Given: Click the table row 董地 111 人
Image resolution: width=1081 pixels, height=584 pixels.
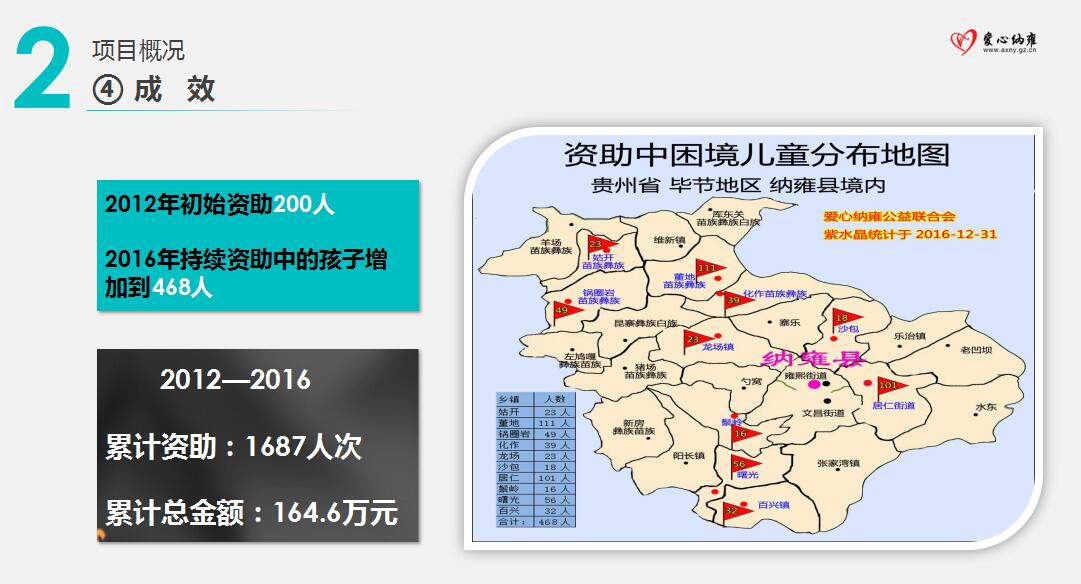Looking at the screenshot, I should point(536,423).
